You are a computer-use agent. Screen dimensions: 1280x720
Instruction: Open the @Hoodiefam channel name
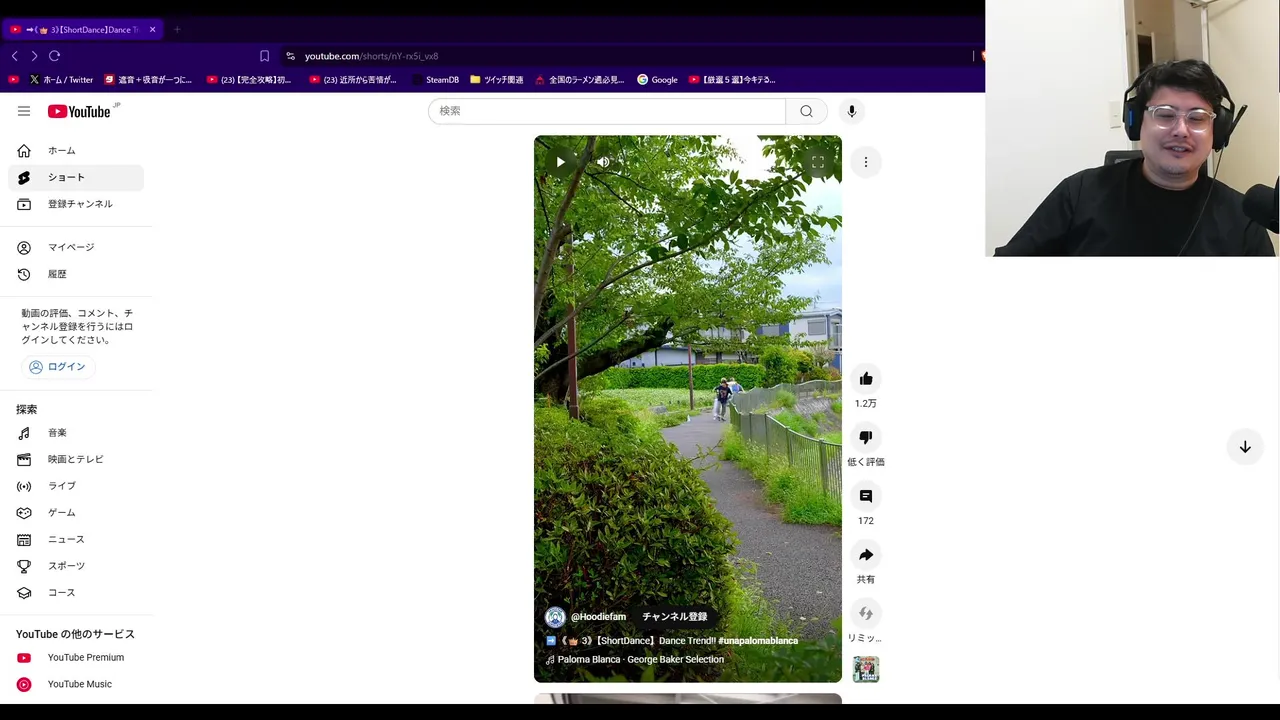[598, 617]
